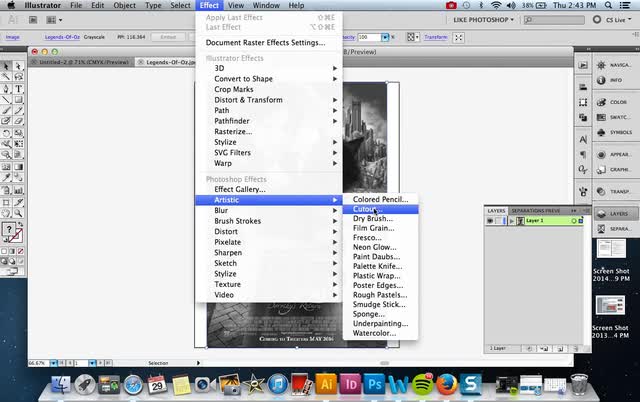Swap fill and stroke colors
The width and height of the screenshot is (640, 402).
point(21,225)
